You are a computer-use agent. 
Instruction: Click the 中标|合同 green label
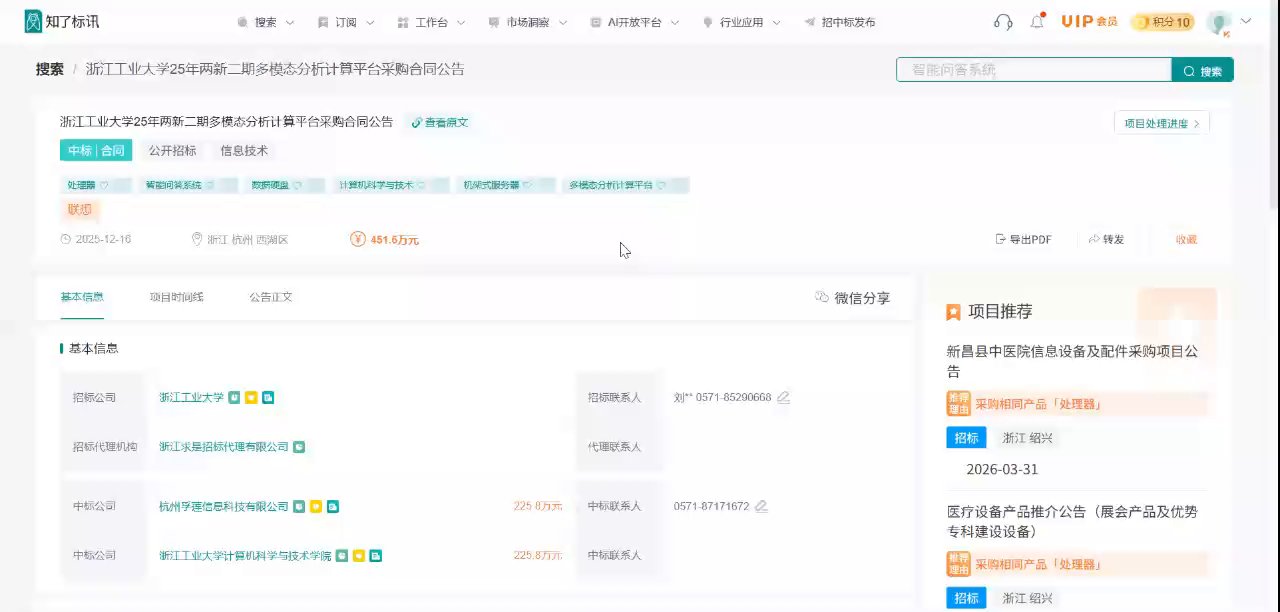point(96,151)
